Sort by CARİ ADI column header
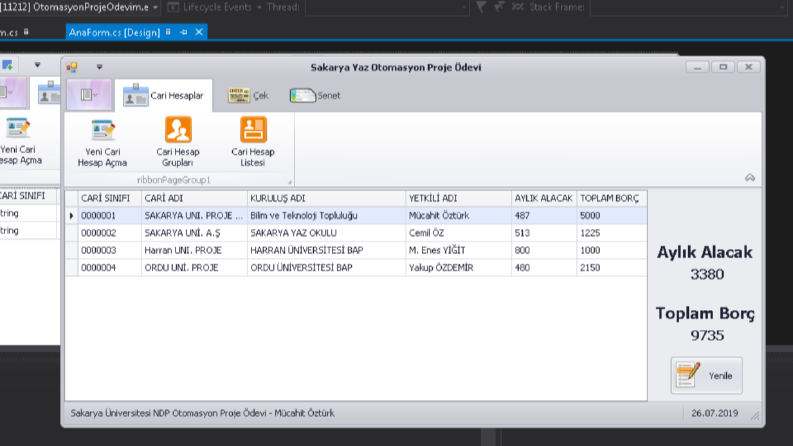 click(x=194, y=198)
